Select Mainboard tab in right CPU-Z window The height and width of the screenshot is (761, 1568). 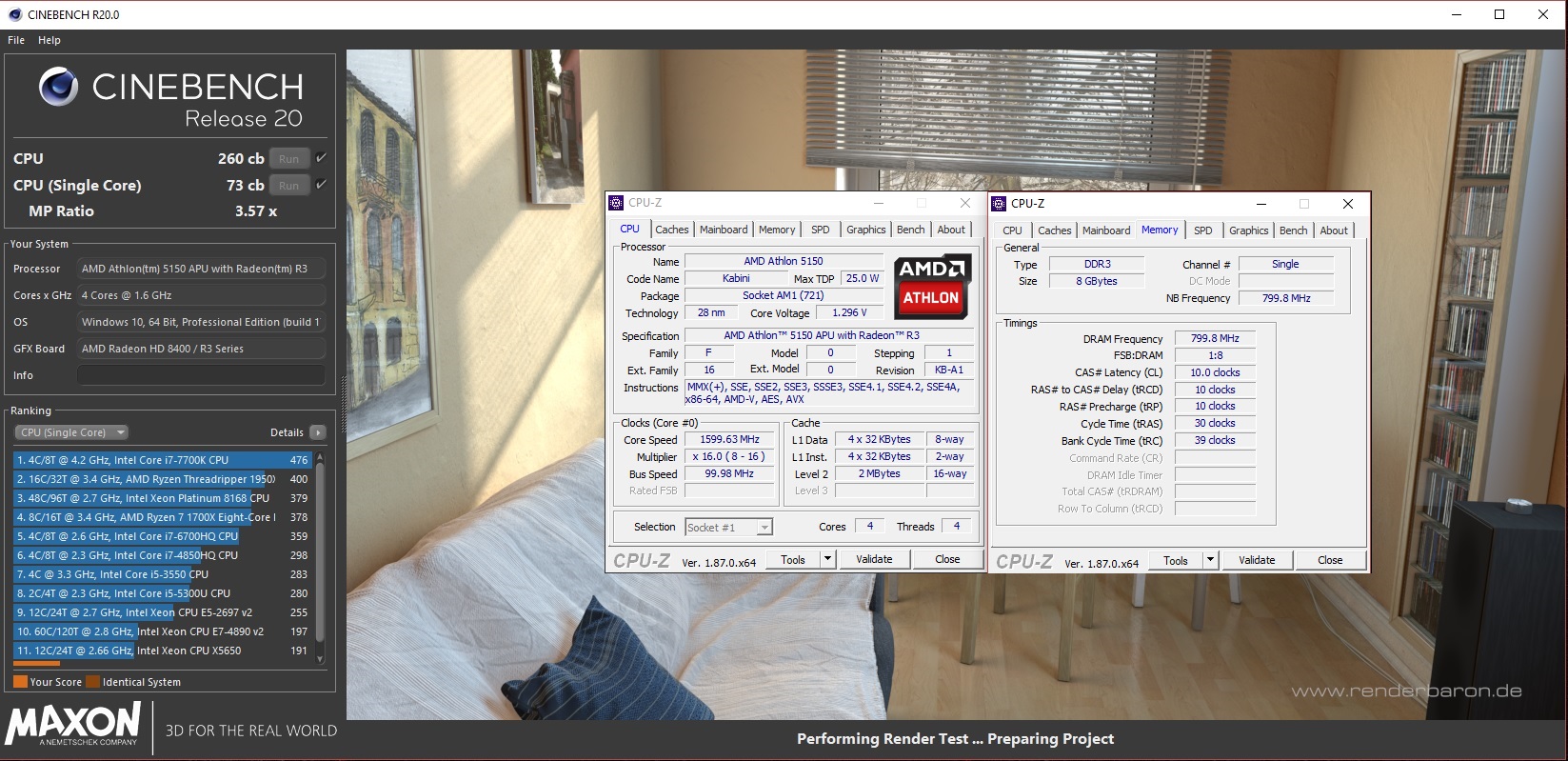[1106, 230]
